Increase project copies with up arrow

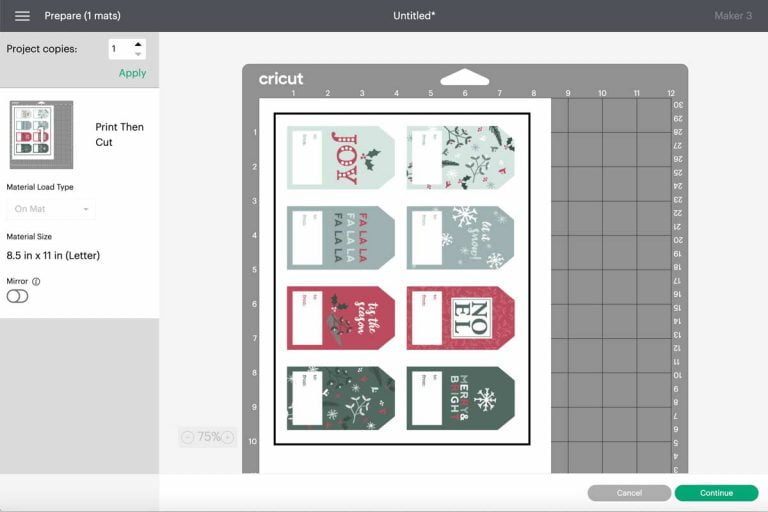(138, 44)
